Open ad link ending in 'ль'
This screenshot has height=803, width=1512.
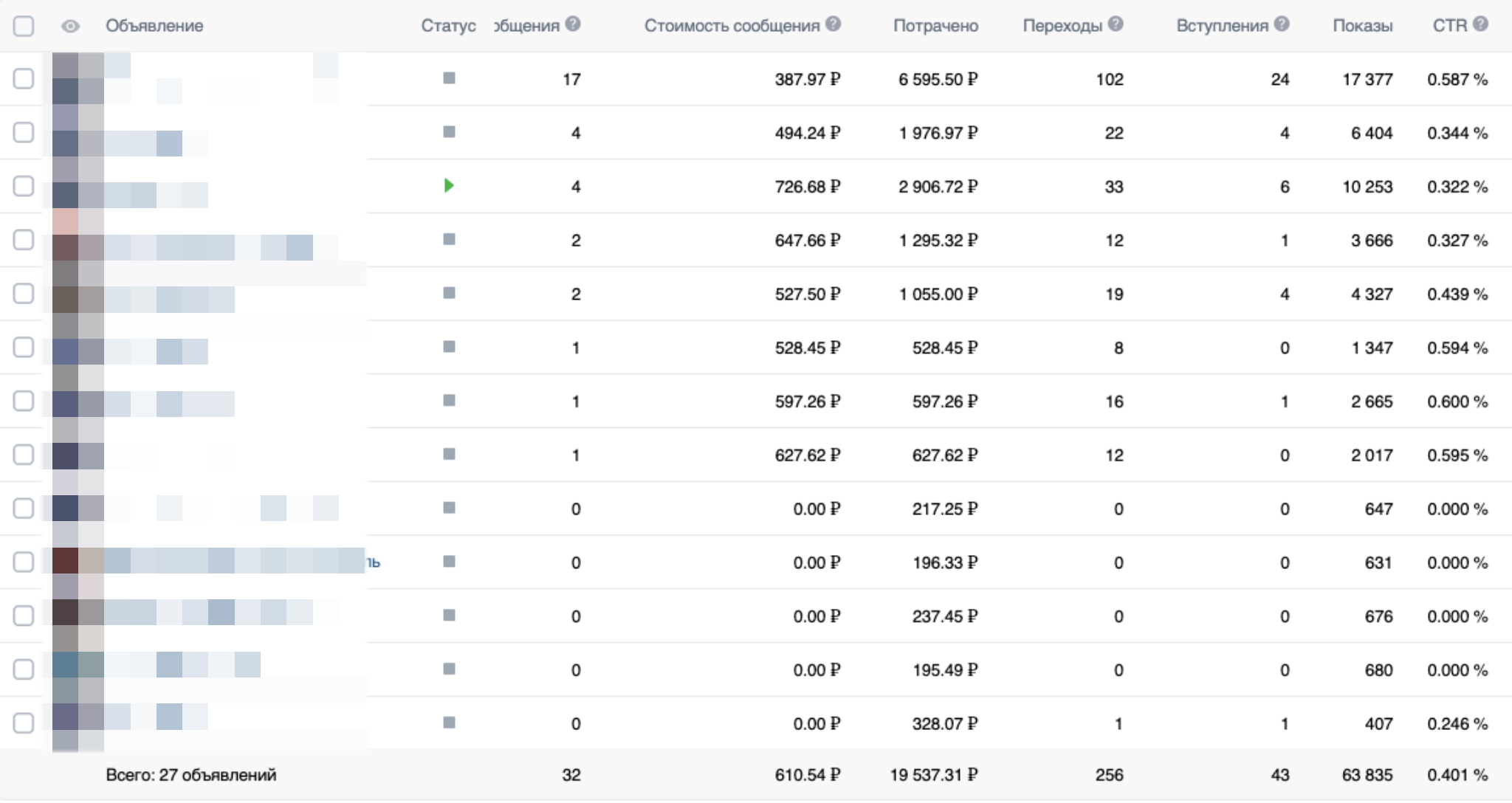(373, 562)
